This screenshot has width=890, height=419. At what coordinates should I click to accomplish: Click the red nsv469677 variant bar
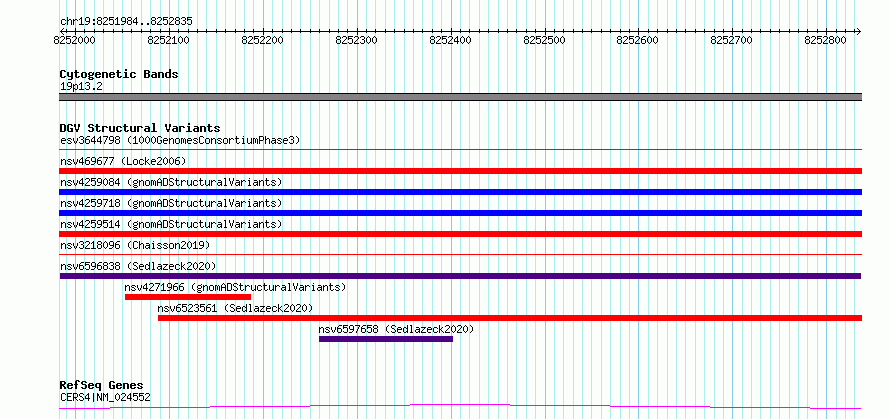(x=461, y=171)
